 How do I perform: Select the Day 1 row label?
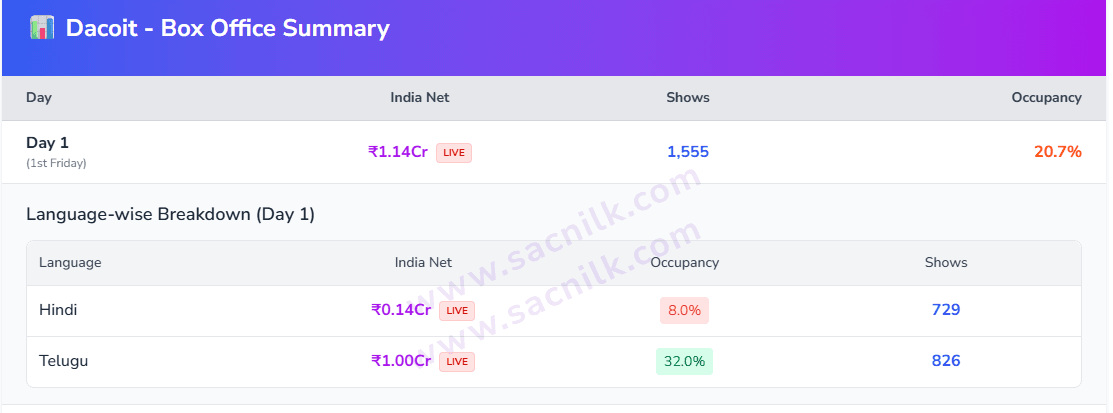tap(47, 143)
